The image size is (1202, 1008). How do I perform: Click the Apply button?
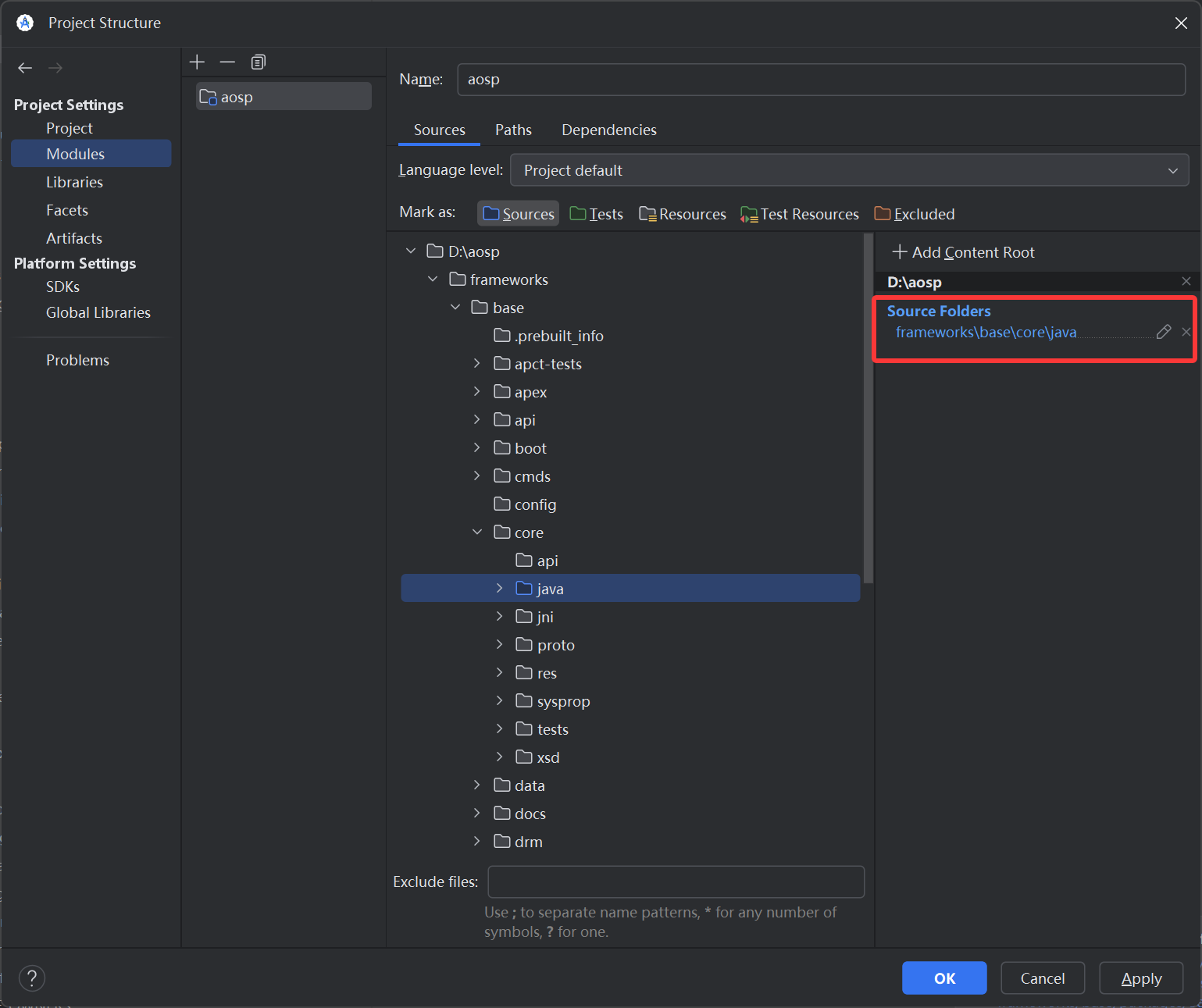tap(1141, 978)
